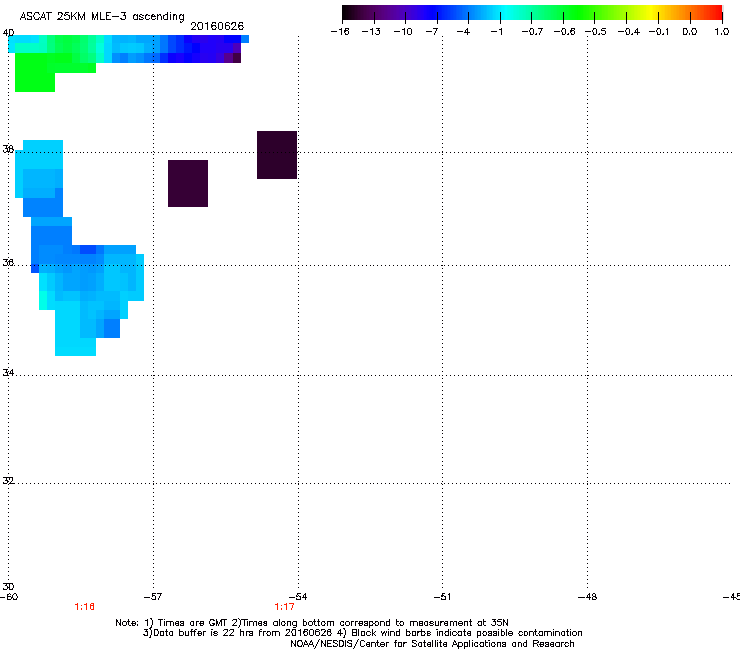
Task: Click the color bar label -0.5
Action: pyautogui.click(x=596, y=32)
